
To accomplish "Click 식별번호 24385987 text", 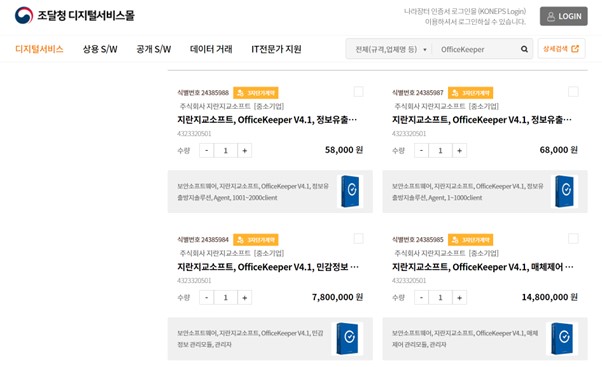I will pos(417,93).
